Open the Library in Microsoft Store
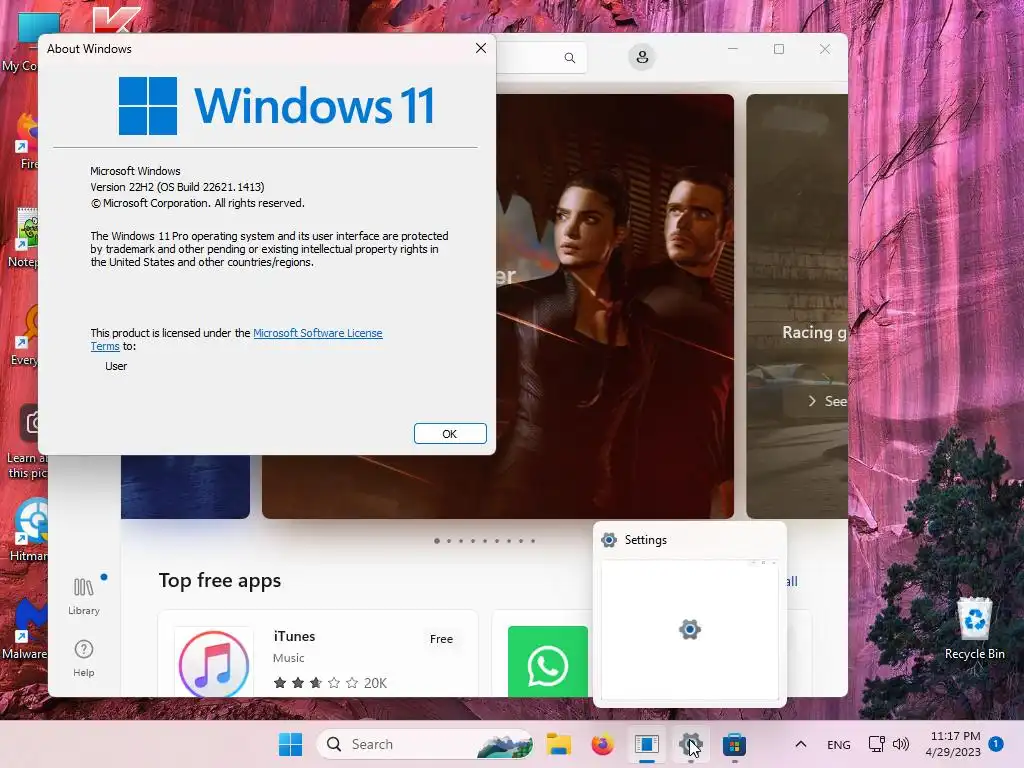This screenshot has width=1024, height=768. point(84,596)
